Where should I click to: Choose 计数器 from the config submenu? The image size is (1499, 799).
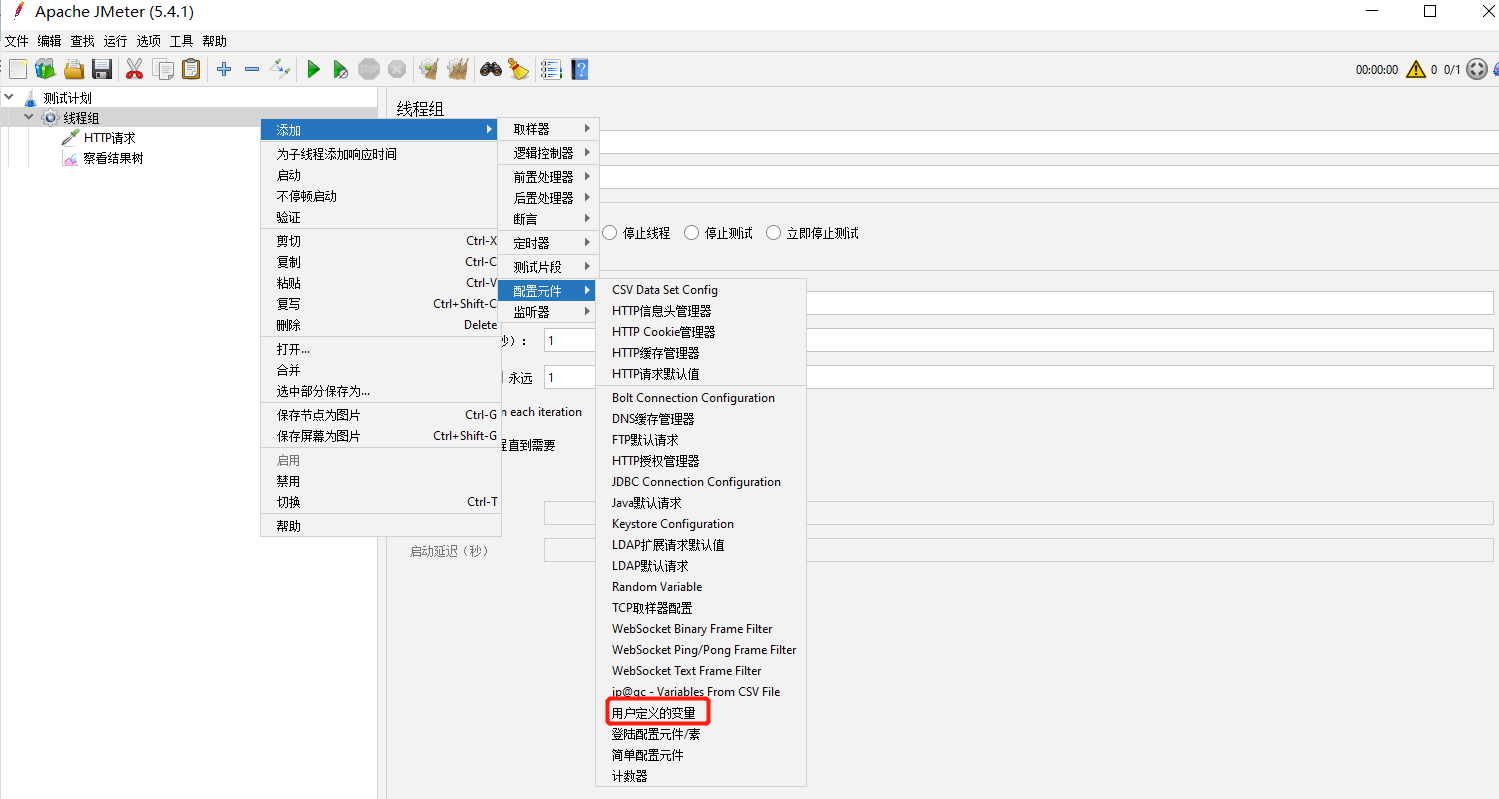tap(630, 776)
